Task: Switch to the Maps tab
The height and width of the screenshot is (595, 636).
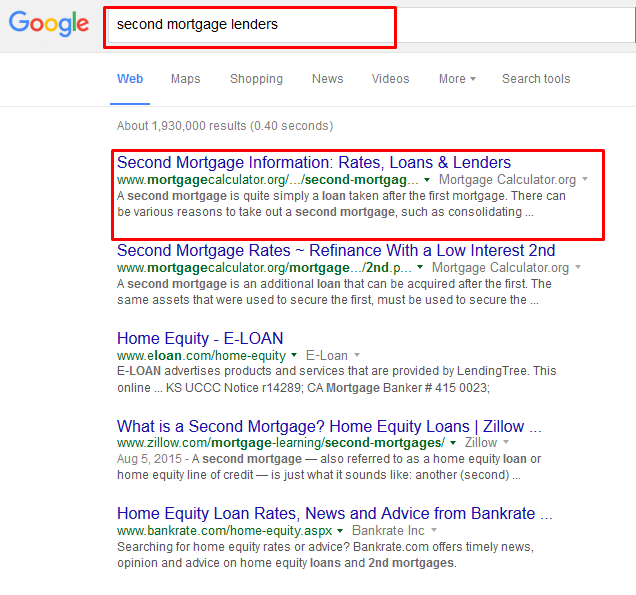Action: click(x=185, y=79)
